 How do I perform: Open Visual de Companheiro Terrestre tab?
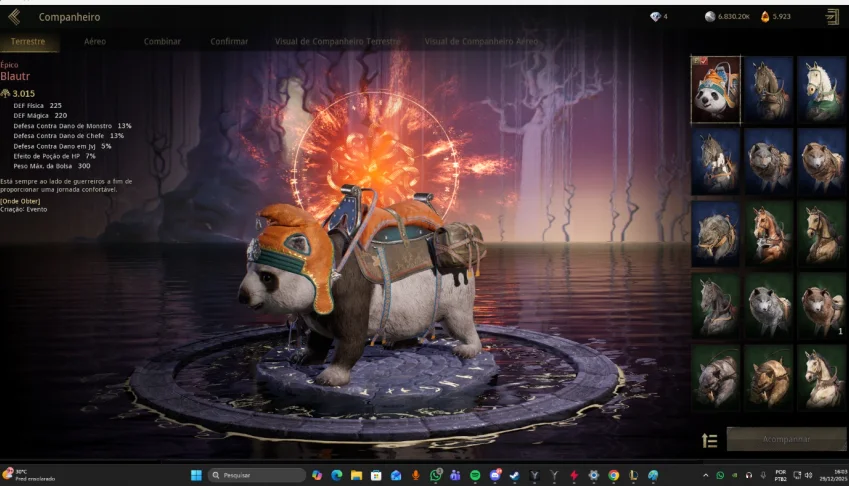[337, 41]
